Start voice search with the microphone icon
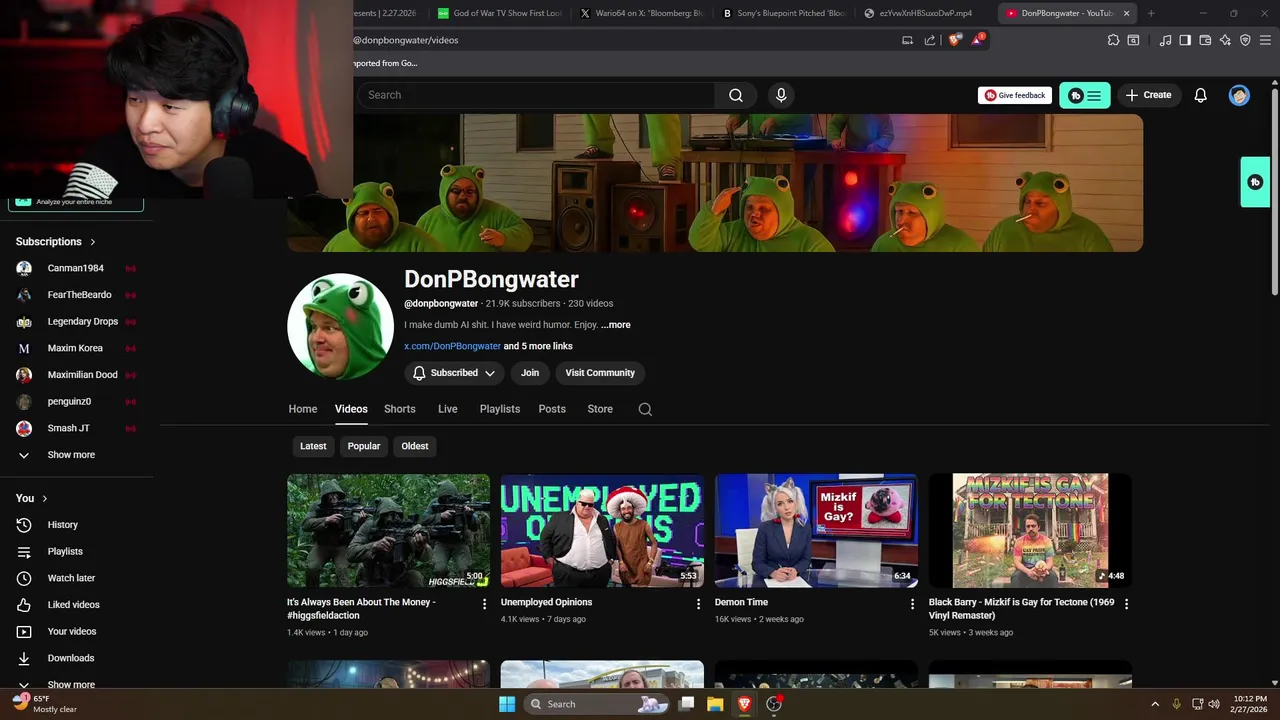The image size is (1280, 720). click(781, 95)
